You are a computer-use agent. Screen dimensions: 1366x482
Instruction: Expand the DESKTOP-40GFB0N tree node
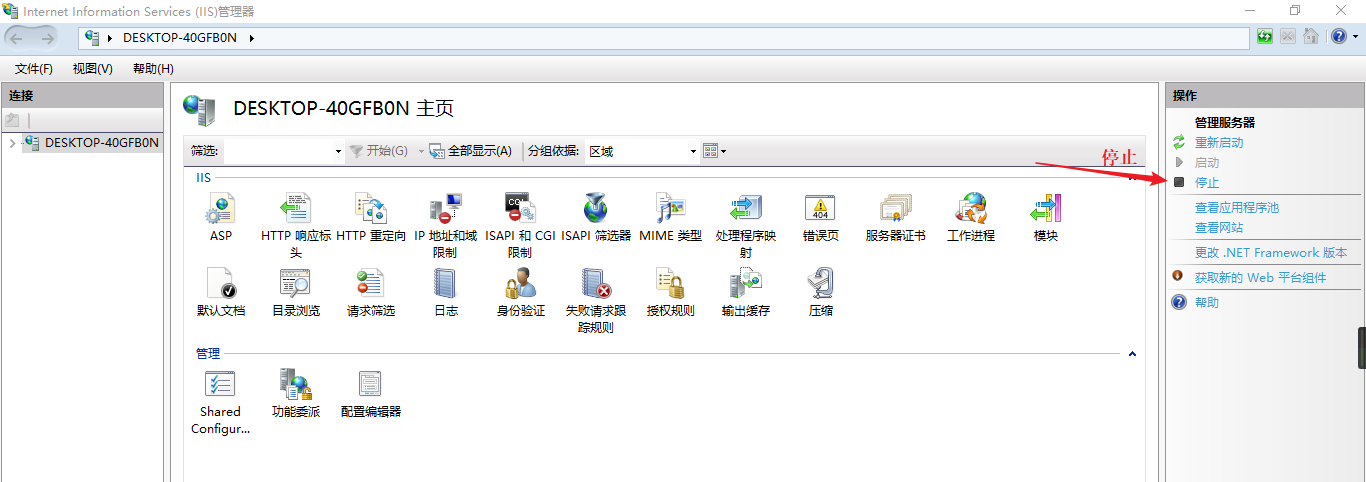point(11,143)
